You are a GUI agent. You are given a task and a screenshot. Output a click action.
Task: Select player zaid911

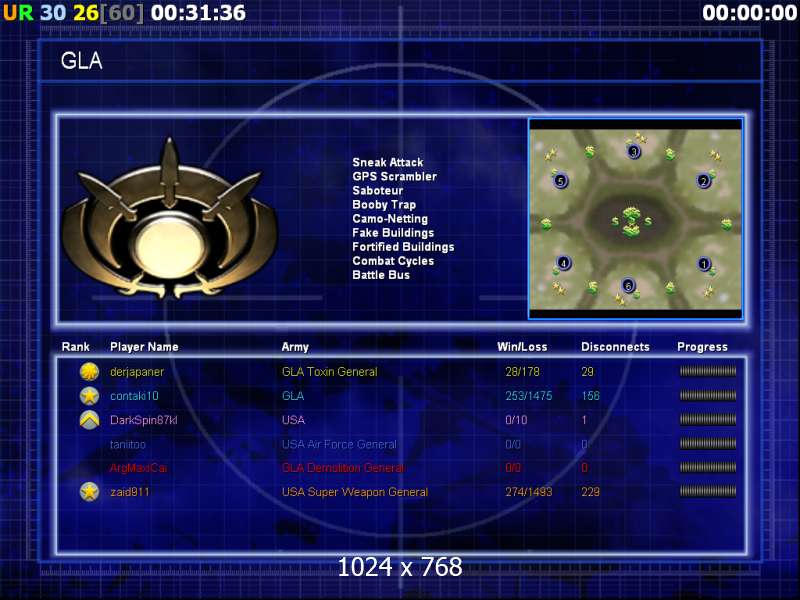pyautogui.click(x=130, y=492)
